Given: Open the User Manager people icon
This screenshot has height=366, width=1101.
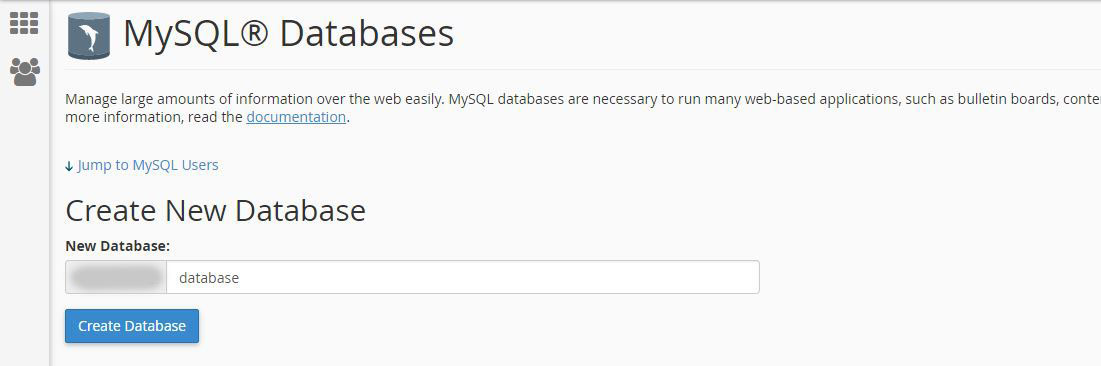Looking at the screenshot, I should tap(25, 72).
